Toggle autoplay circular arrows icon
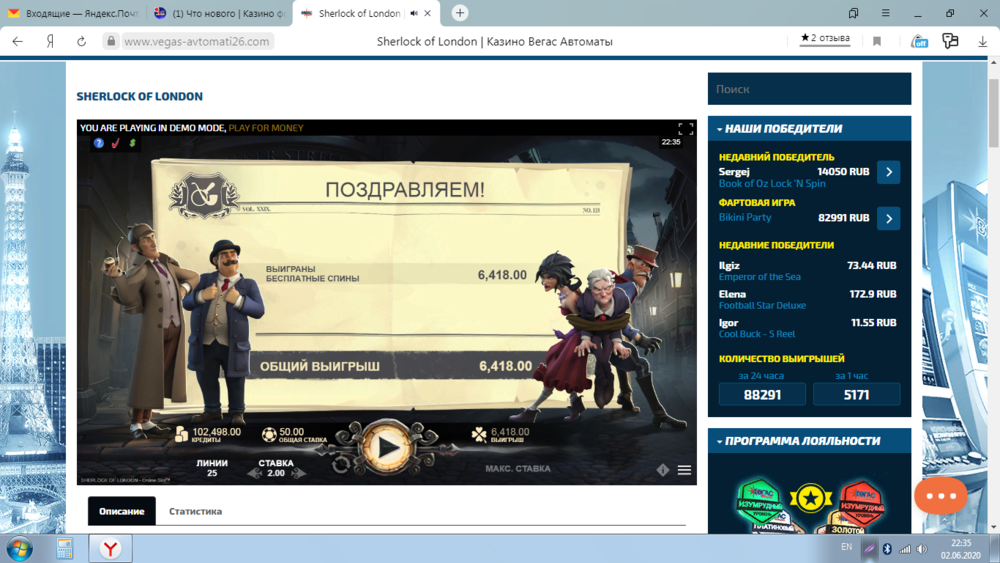Image resolution: width=1000 pixels, height=563 pixels. click(x=341, y=465)
